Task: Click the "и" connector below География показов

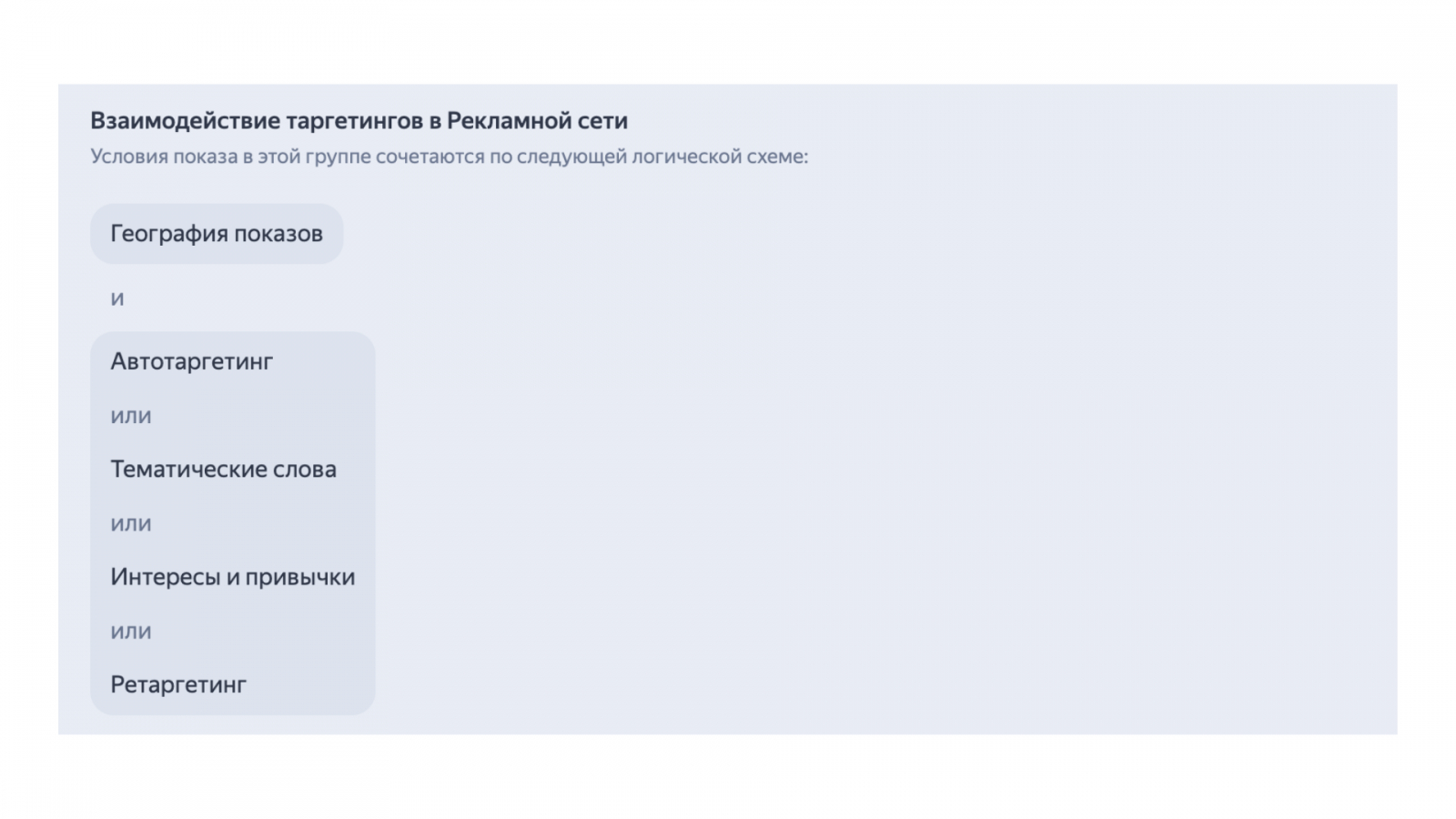Action: point(117,298)
